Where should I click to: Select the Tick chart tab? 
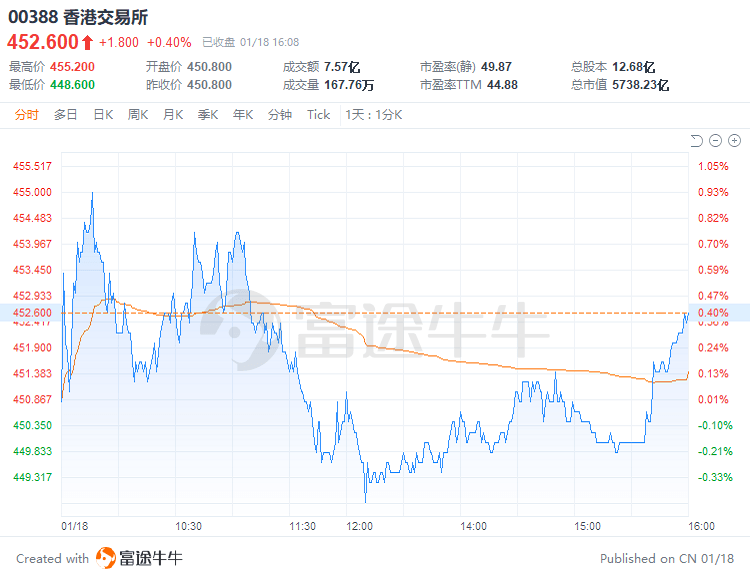pos(318,115)
